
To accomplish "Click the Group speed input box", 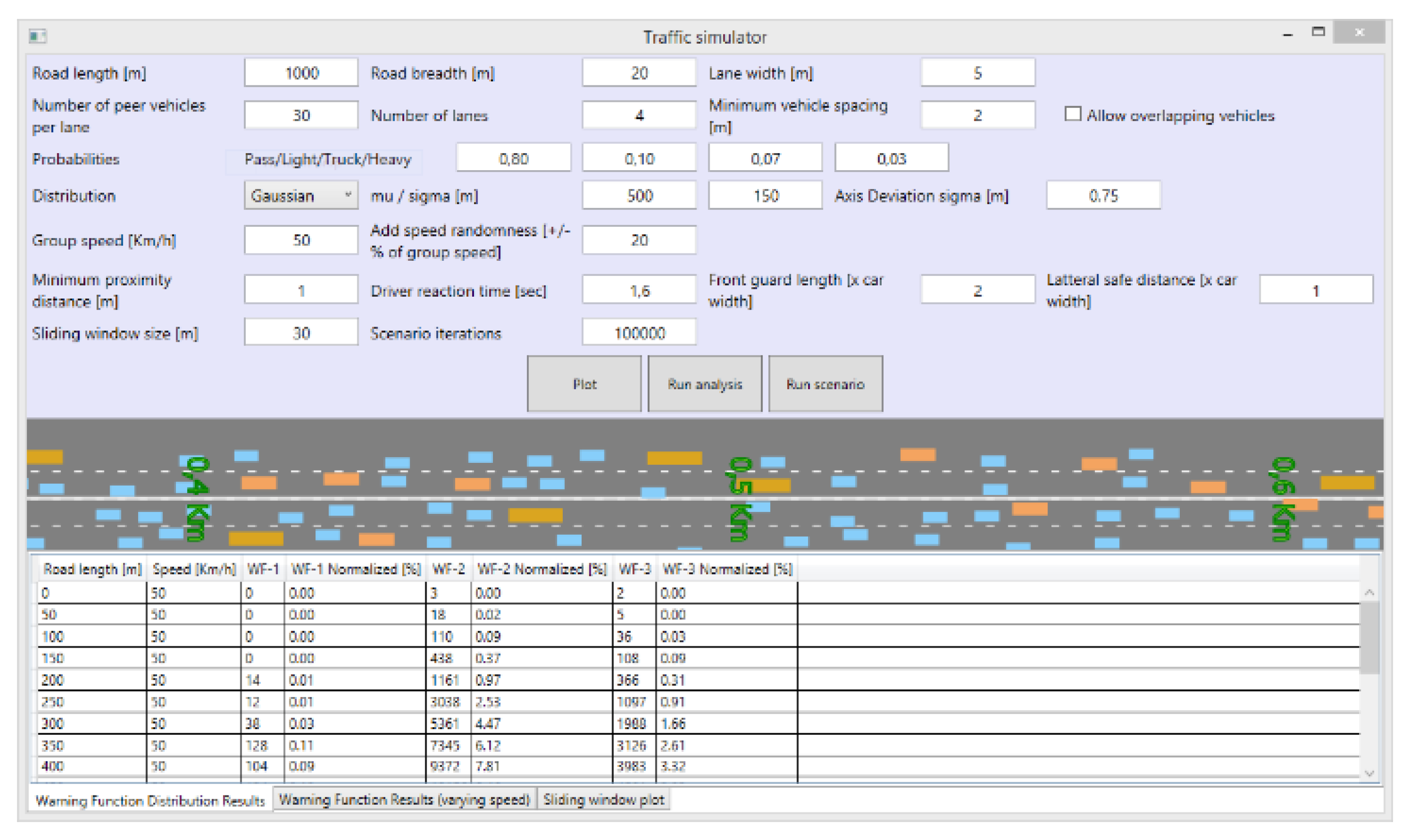I will [x=301, y=240].
